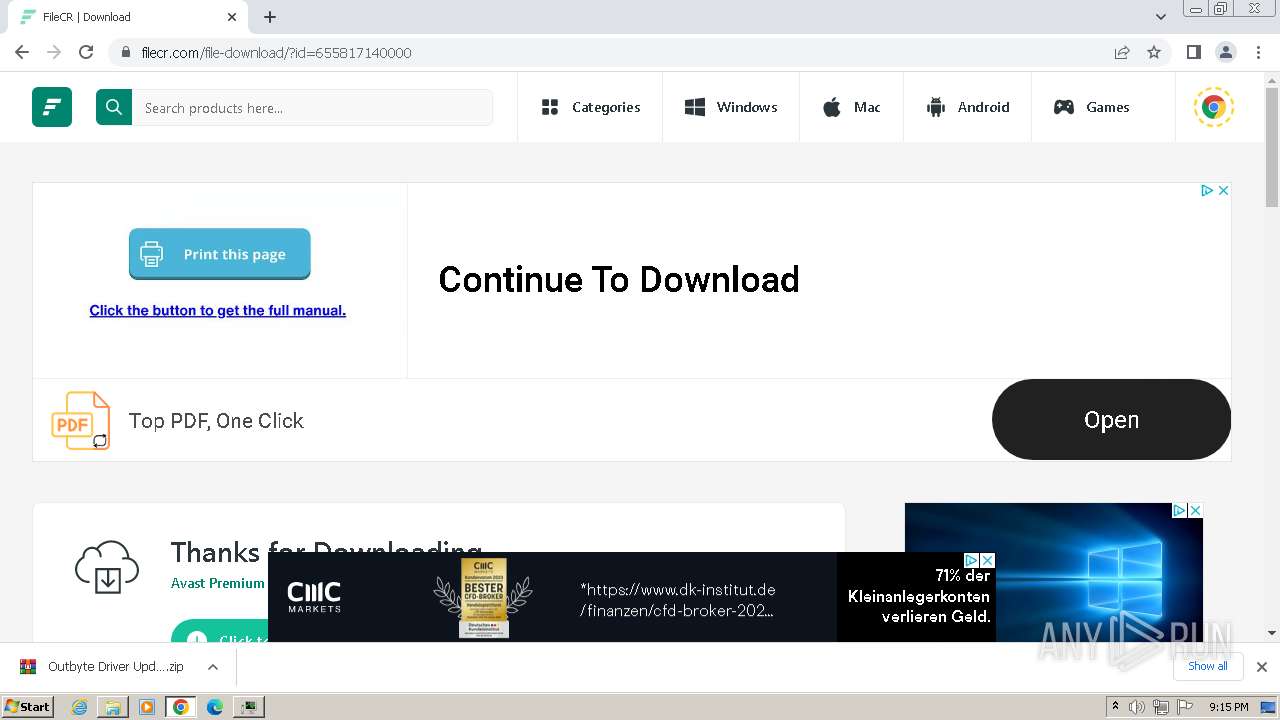Focus the Search products field
This screenshot has height=720, width=1280.
(x=312, y=107)
